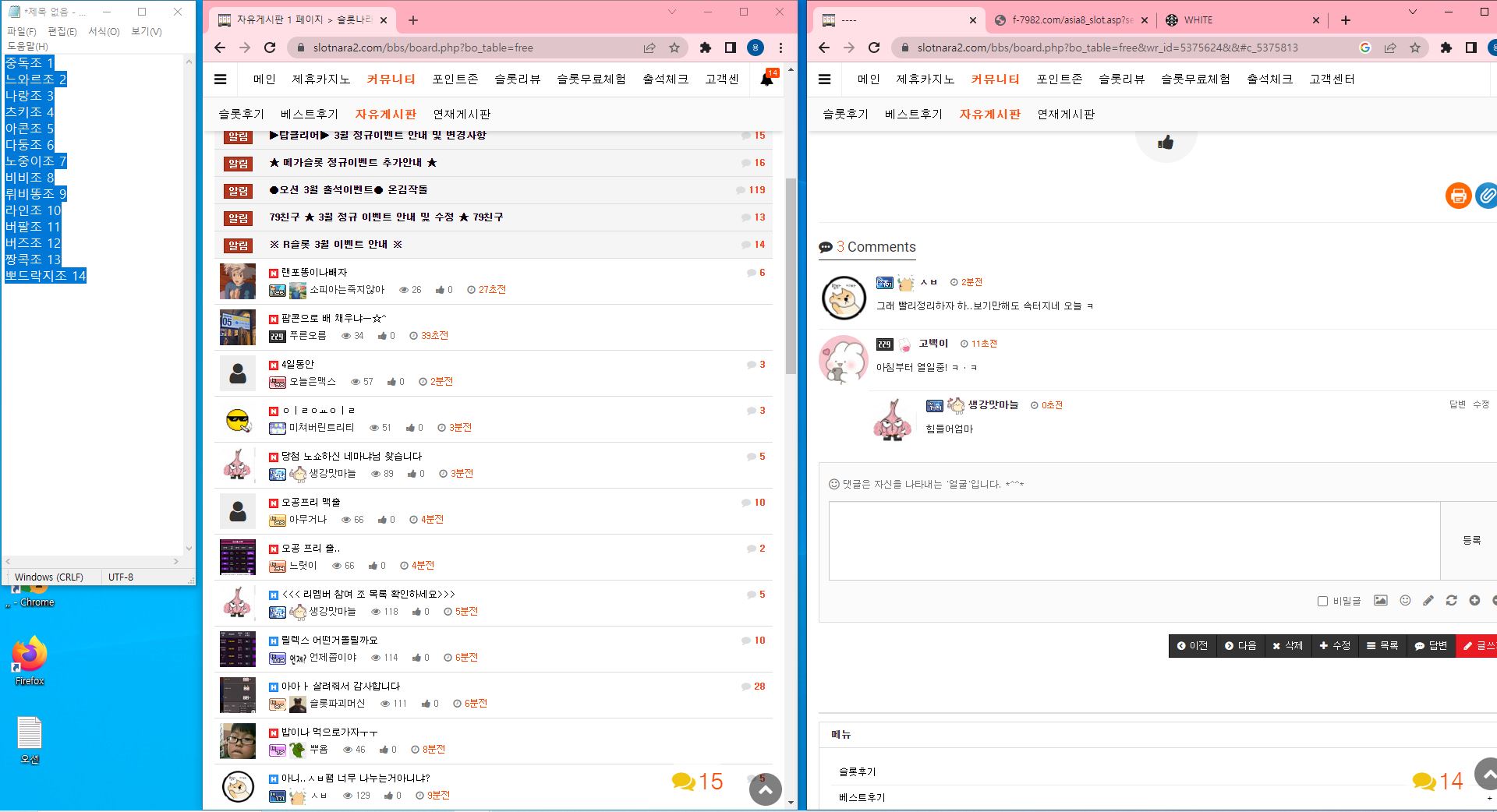Screen dimensions: 1497x812
Task: Click the floating comment count 15 icon
Action: point(698,782)
